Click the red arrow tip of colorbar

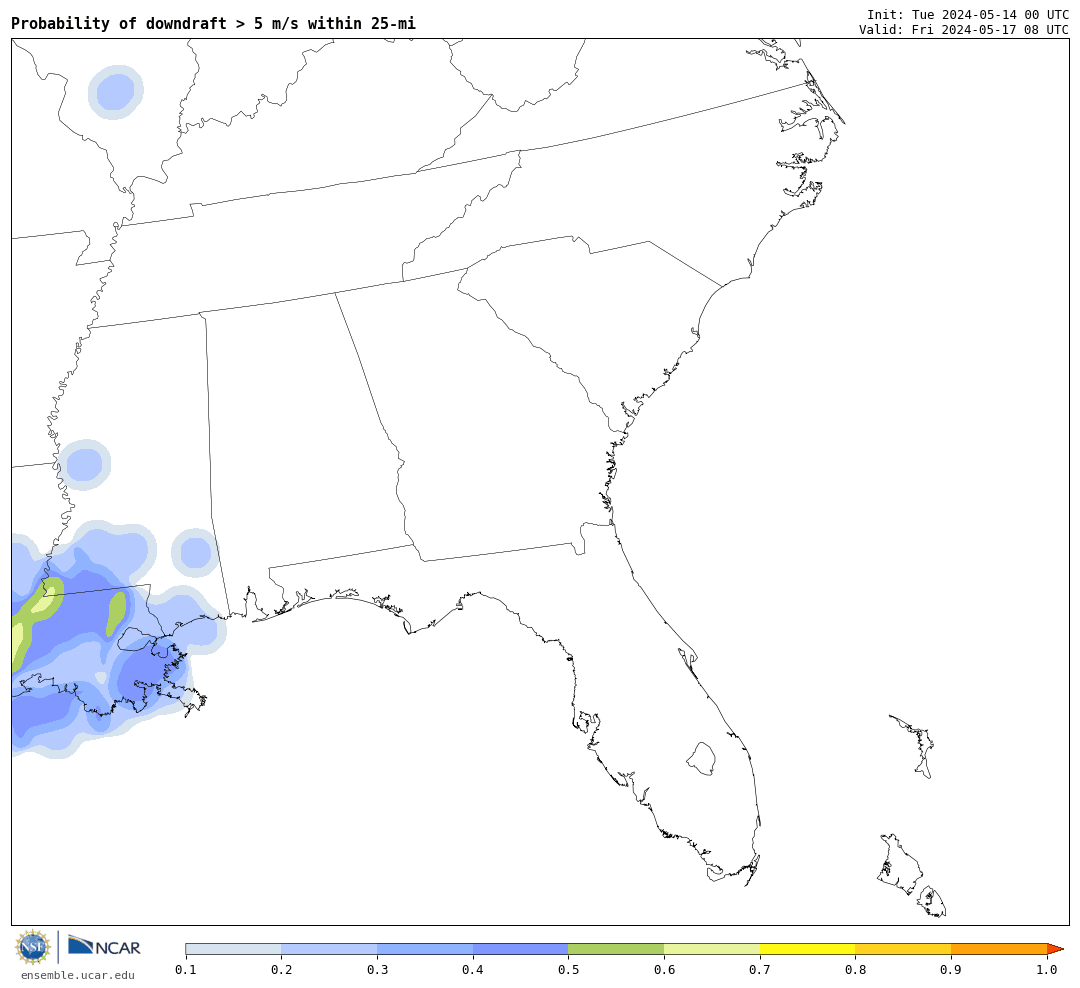[x=1055, y=949]
